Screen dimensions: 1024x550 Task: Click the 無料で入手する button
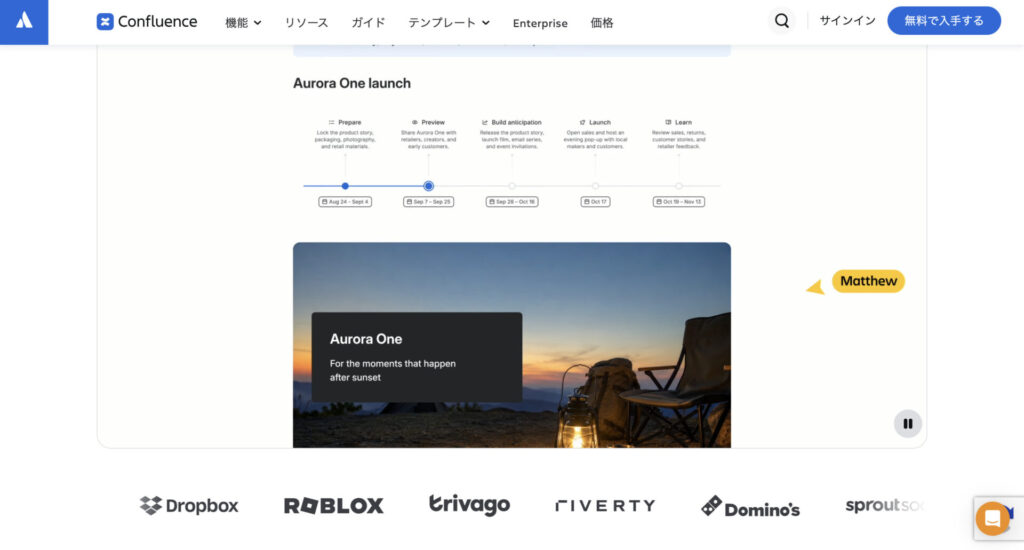click(944, 21)
